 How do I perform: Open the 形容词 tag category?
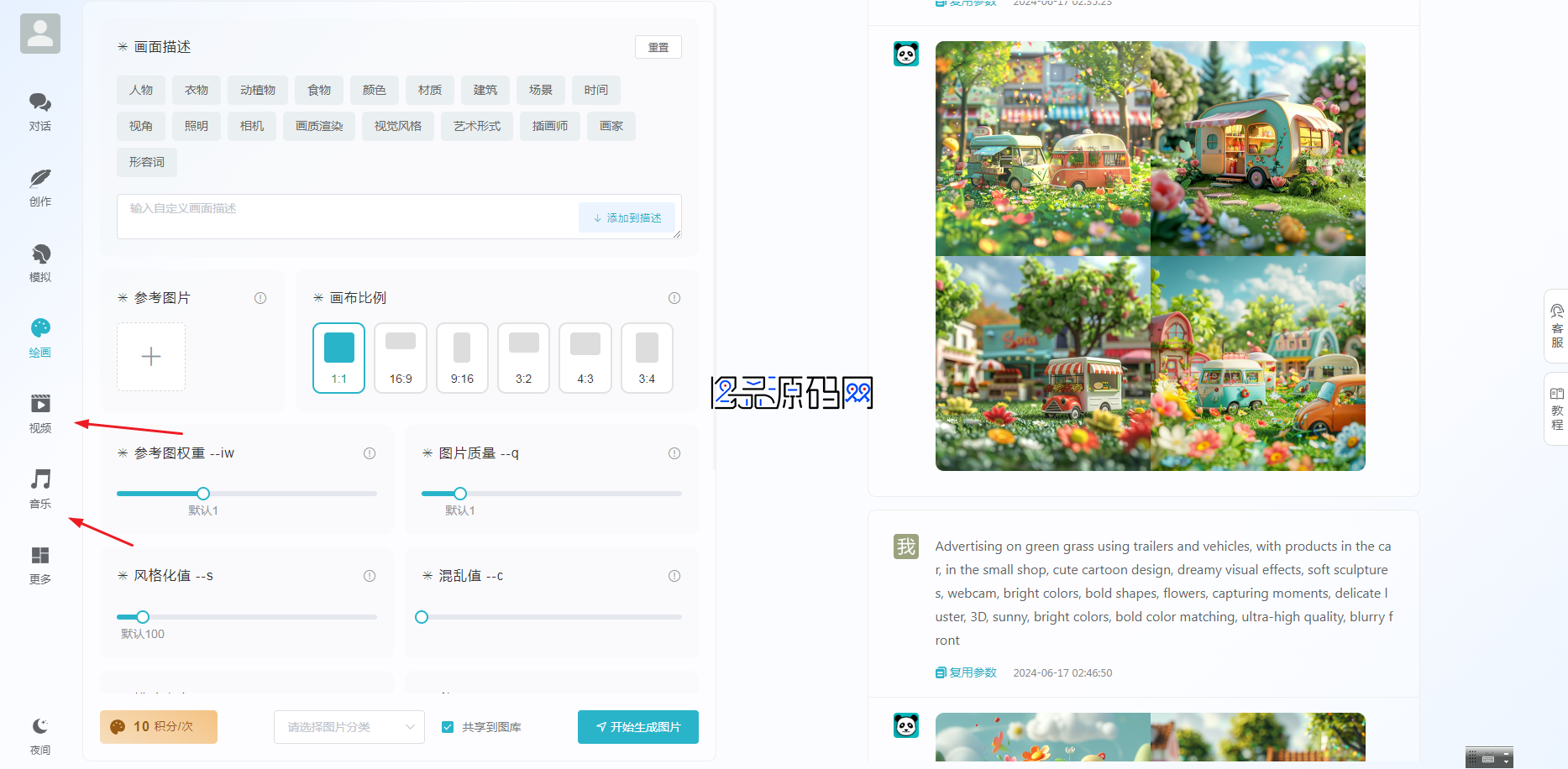tap(147, 162)
